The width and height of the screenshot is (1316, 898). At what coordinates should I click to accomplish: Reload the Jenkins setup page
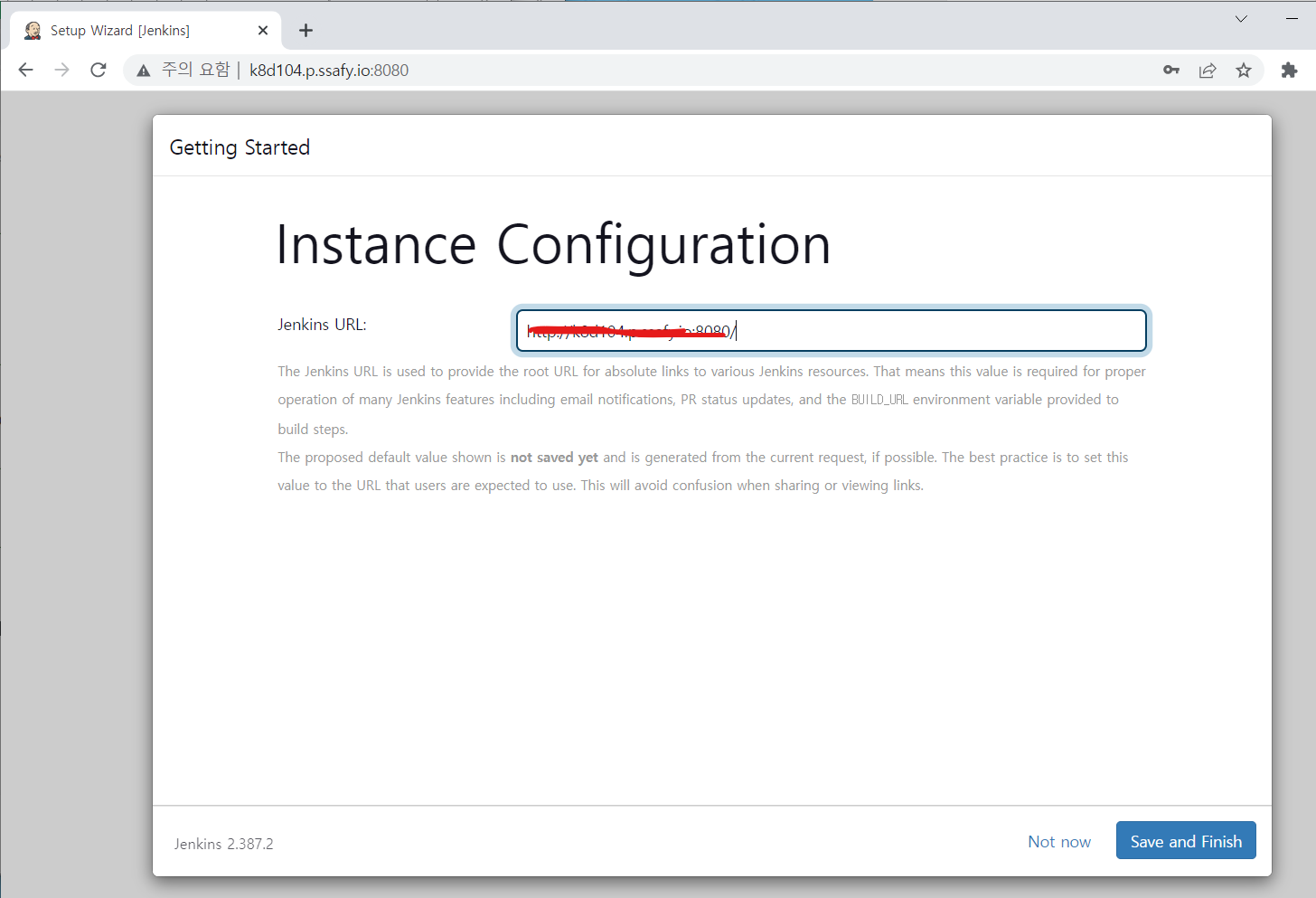99,70
